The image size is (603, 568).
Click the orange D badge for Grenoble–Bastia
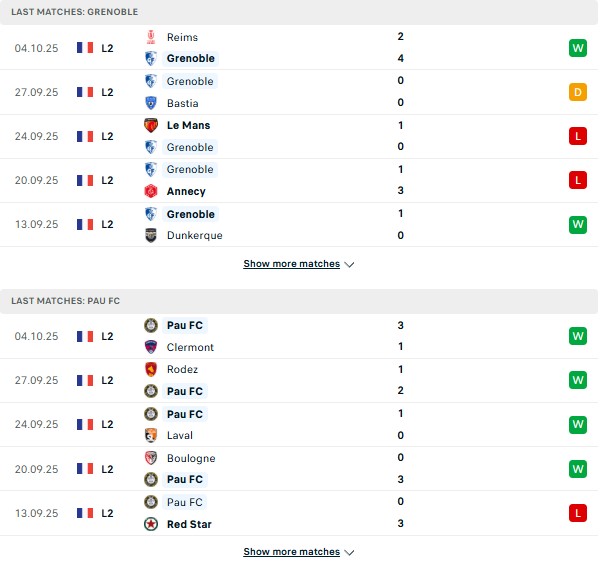pos(577,92)
